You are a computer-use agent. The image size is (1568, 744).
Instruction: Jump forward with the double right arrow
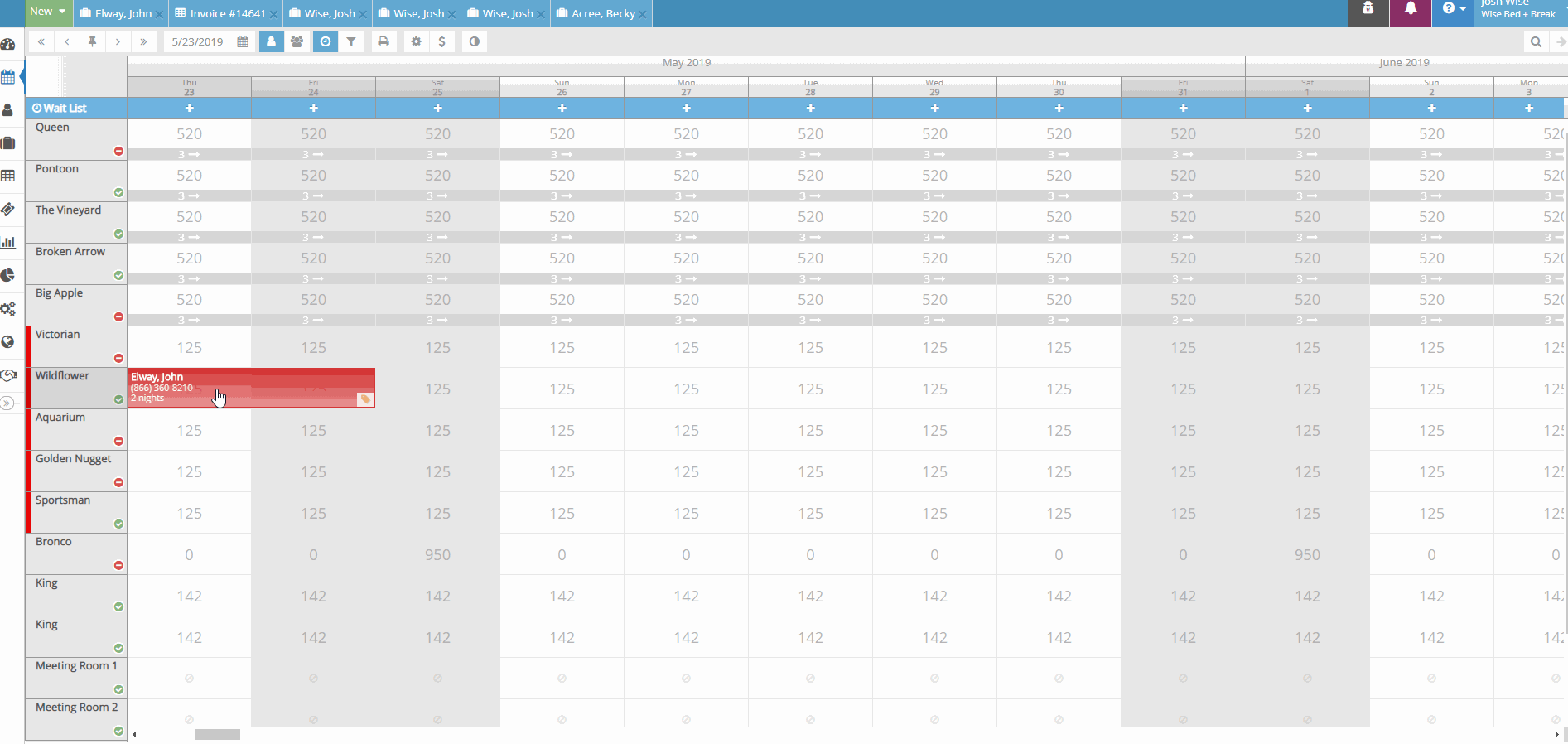point(144,41)
